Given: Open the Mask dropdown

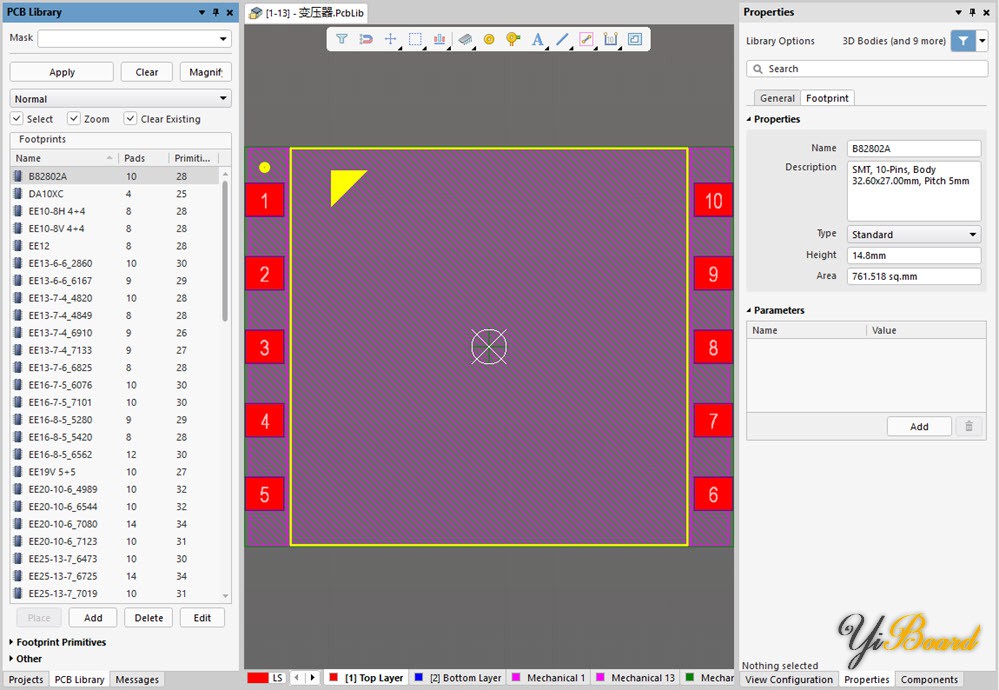Looking at the screenshot, I should [223, 39].
